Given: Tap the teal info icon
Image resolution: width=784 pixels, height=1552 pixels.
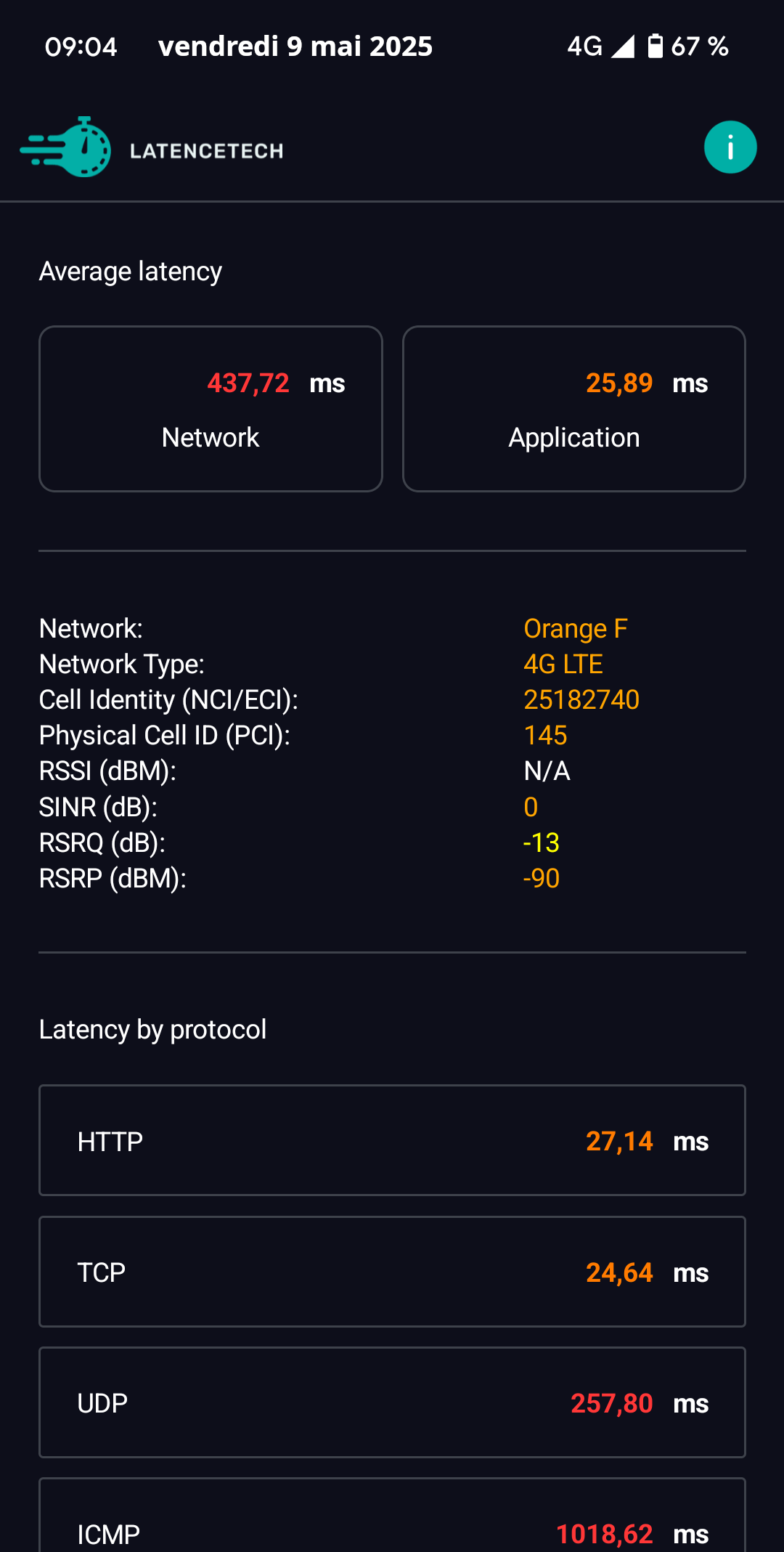Looking at the screenshot, I should click(730, 147).
